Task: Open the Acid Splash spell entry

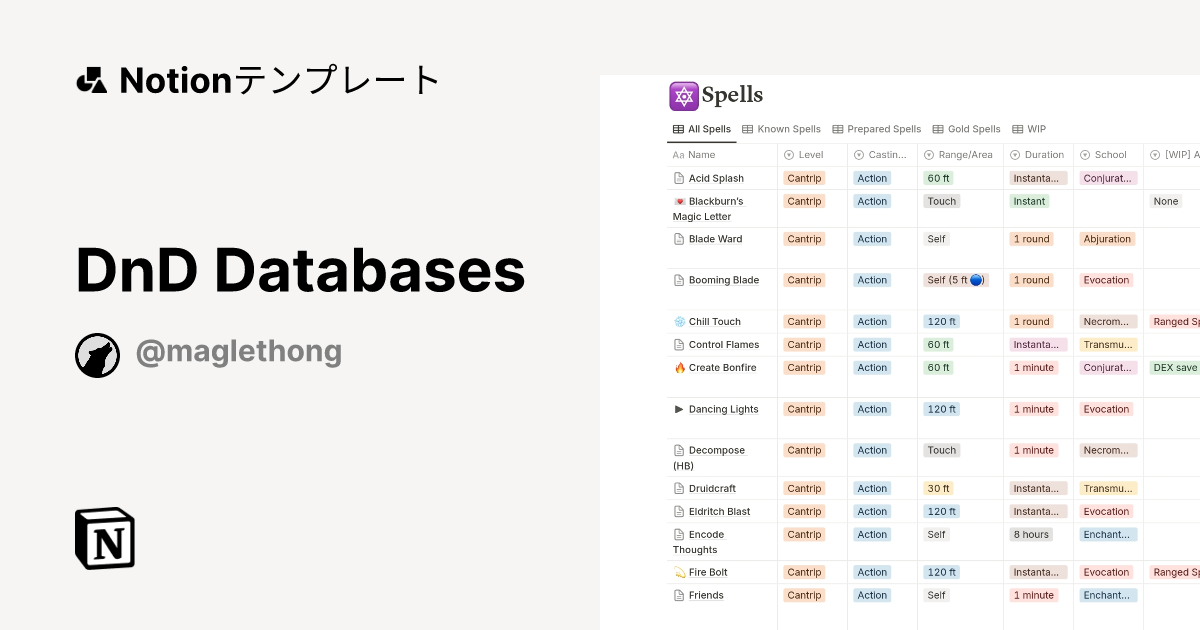Action: pyautogui.click(x=714, y=178)
